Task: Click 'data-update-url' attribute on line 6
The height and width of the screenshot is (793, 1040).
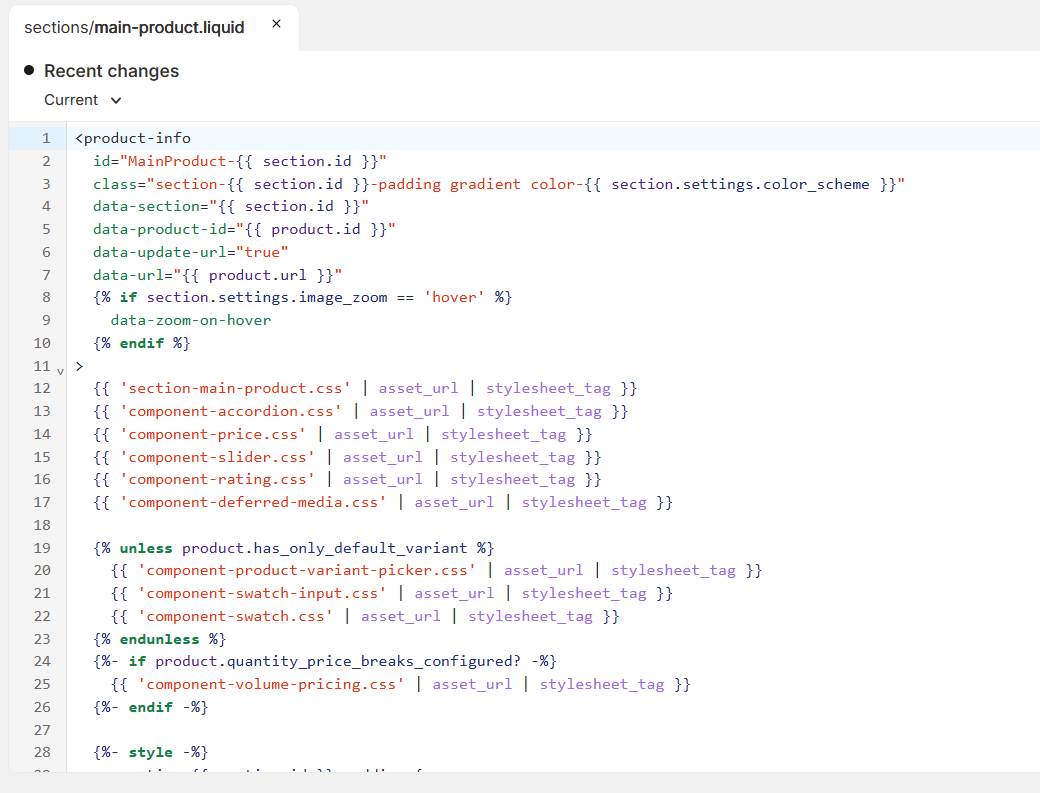Action: click(x=160, y=253)
